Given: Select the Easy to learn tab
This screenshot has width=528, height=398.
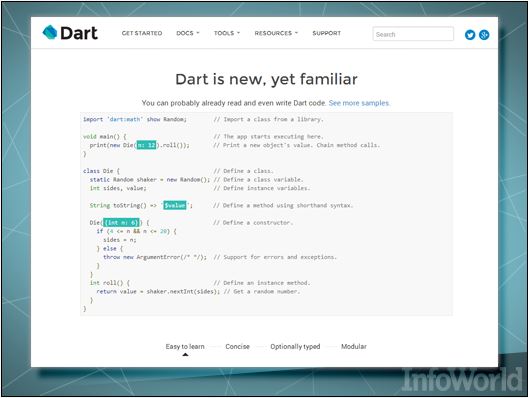Looking at the screenshot, I should 185,346.
